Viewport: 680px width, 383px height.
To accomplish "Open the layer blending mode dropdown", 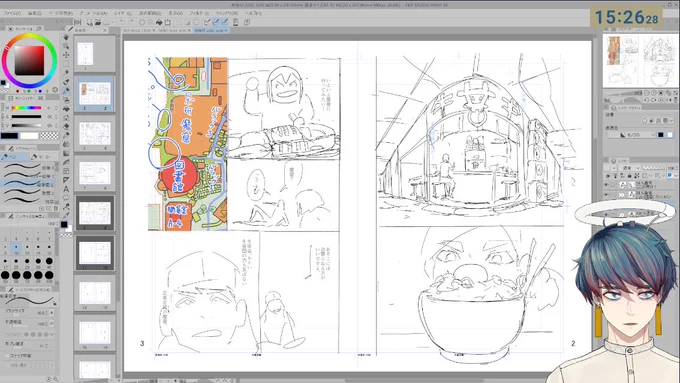I will [630, 168].
